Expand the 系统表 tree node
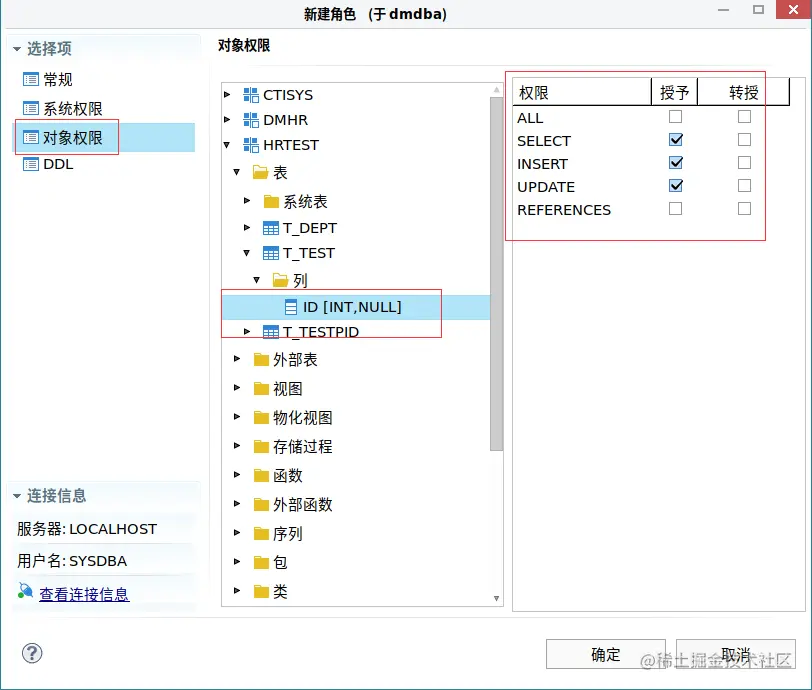Screen dimensions: 812x690 click(247, 201)
